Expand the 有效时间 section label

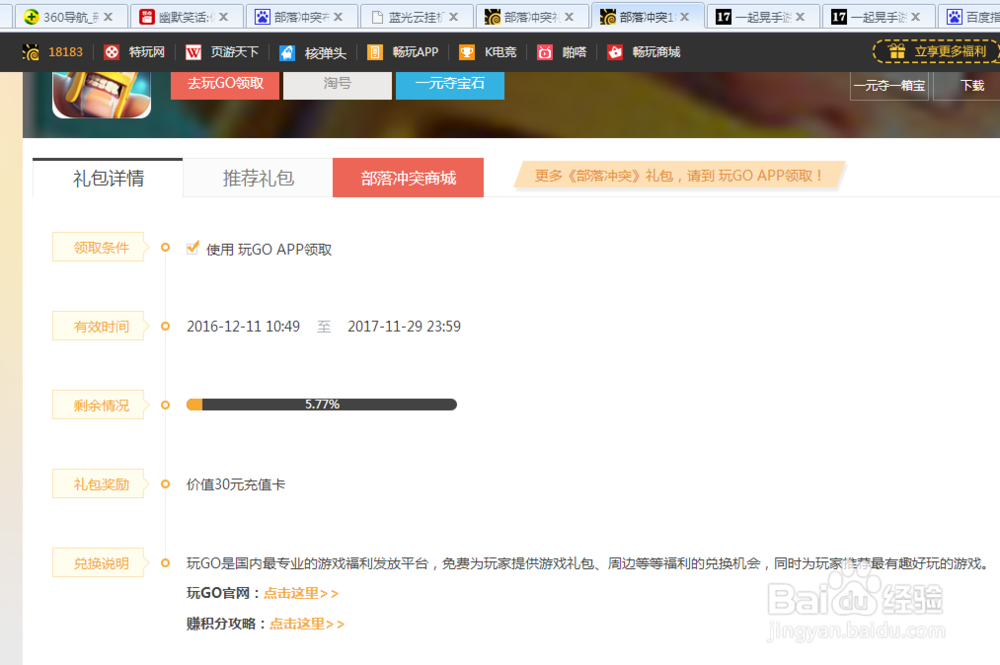97,325
